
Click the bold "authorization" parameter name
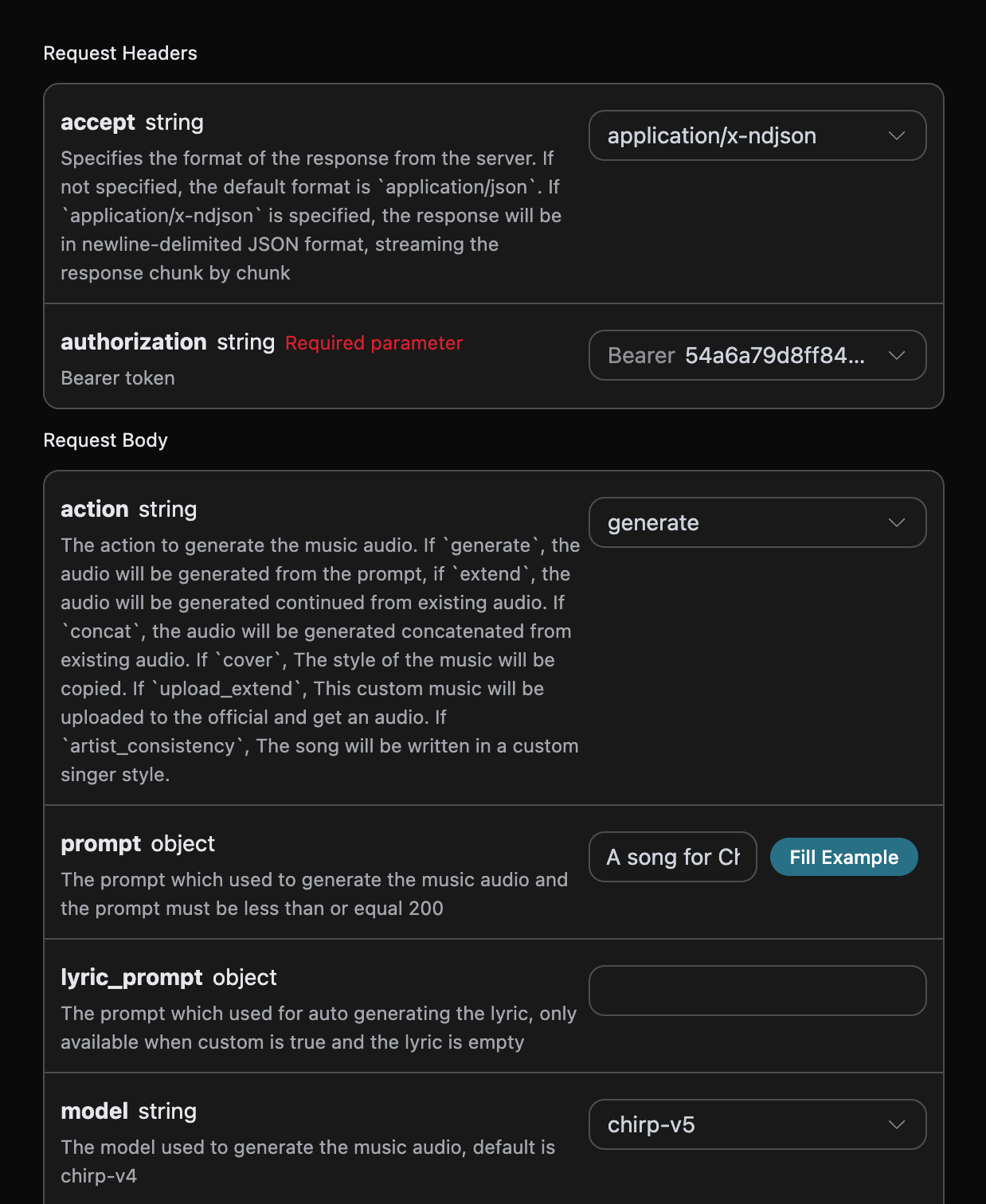tap(133, 342)
